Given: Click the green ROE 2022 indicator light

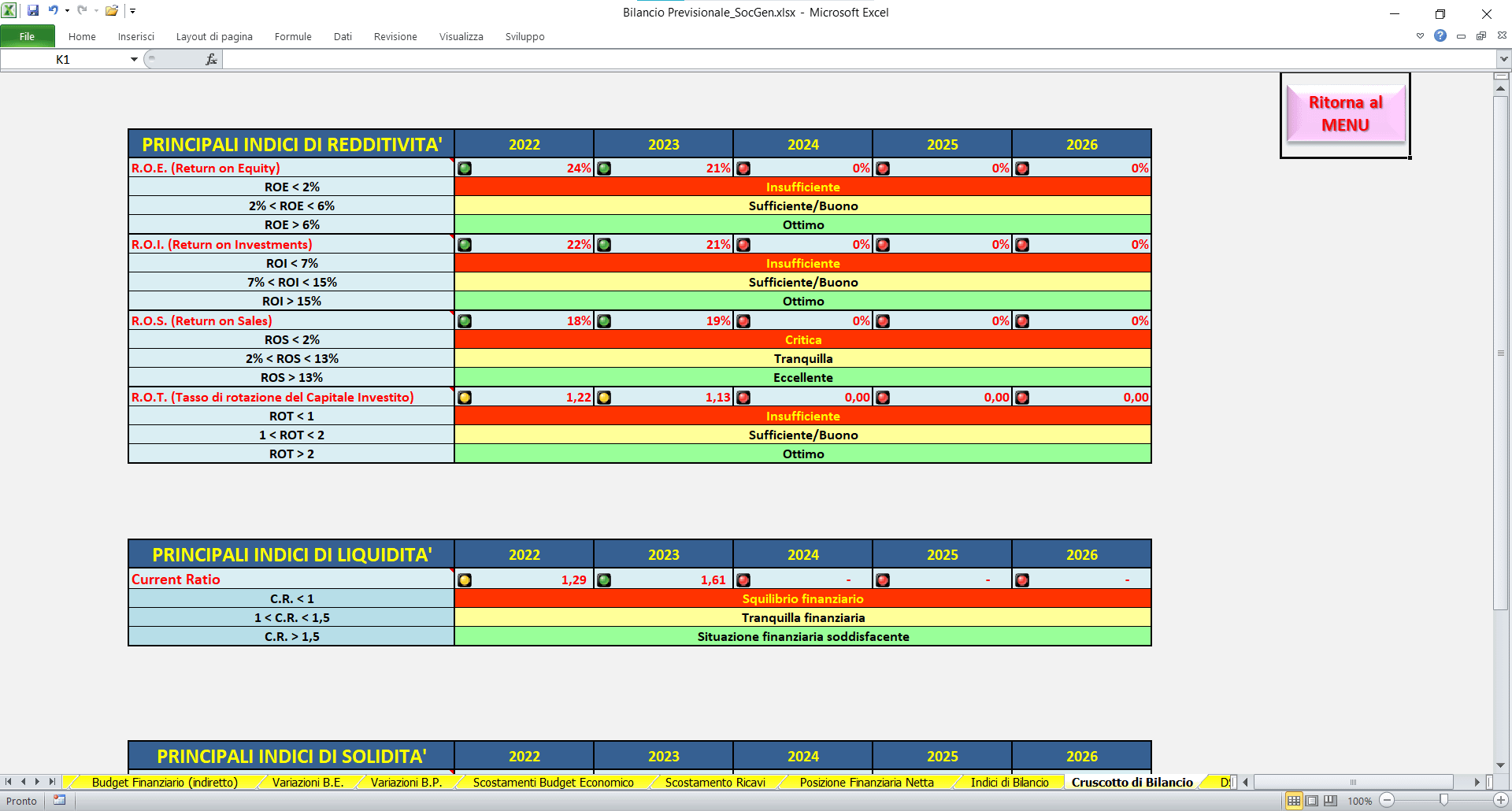Looking at the screenshot, I should click(465, 168).
